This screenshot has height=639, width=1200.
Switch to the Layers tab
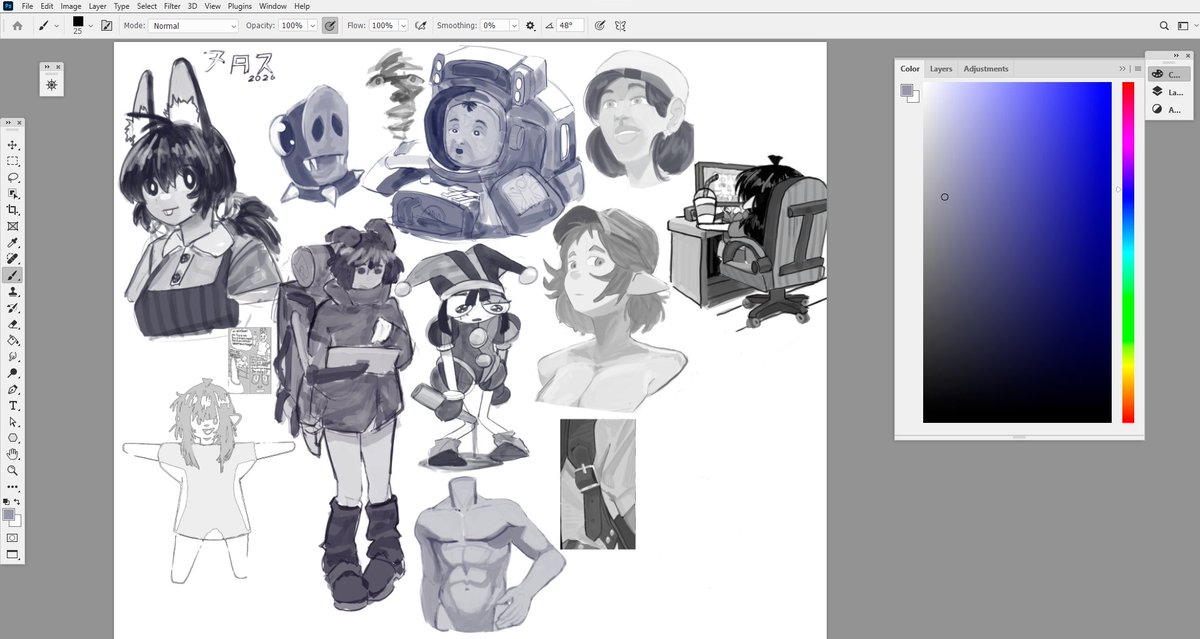click(941, 69)
